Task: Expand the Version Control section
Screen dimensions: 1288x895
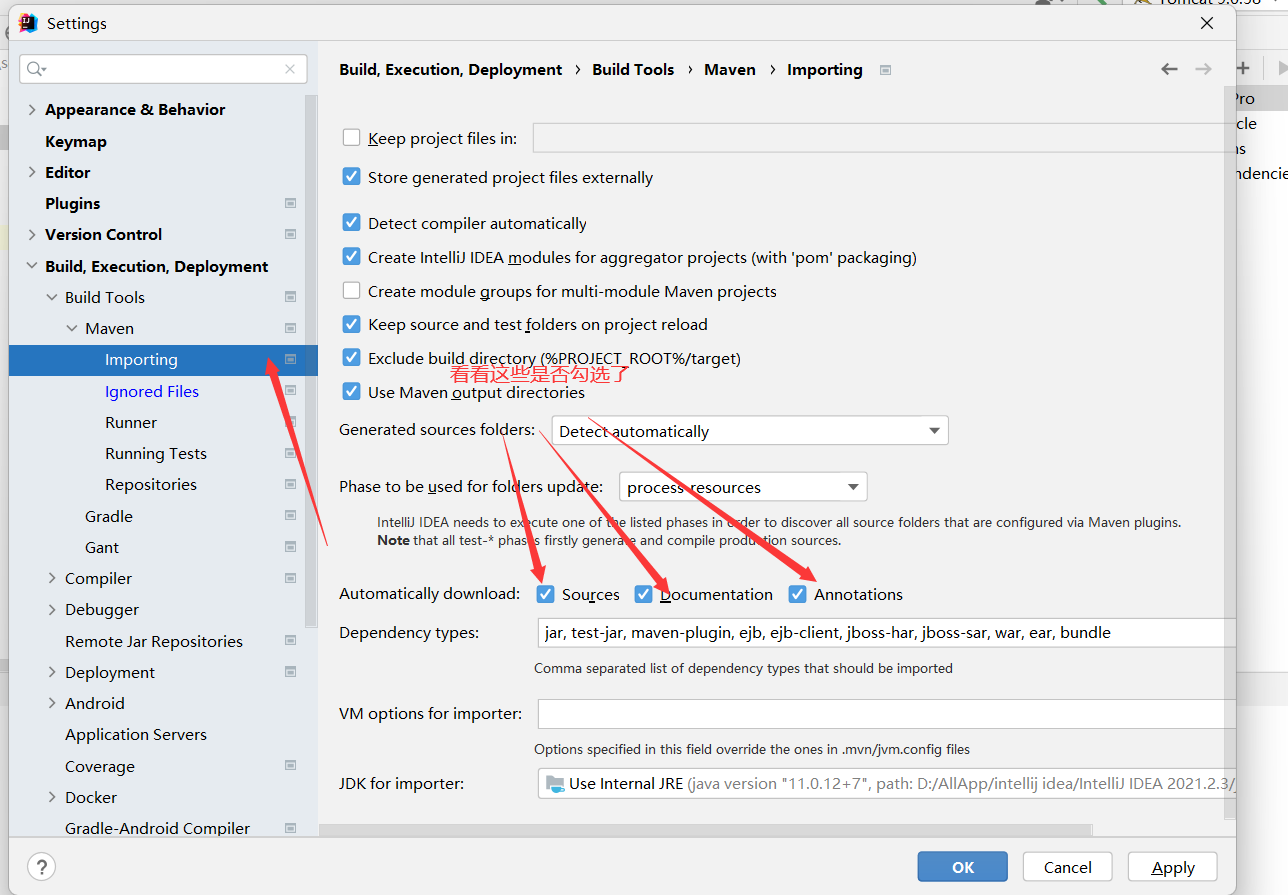Action: (32, 234)
